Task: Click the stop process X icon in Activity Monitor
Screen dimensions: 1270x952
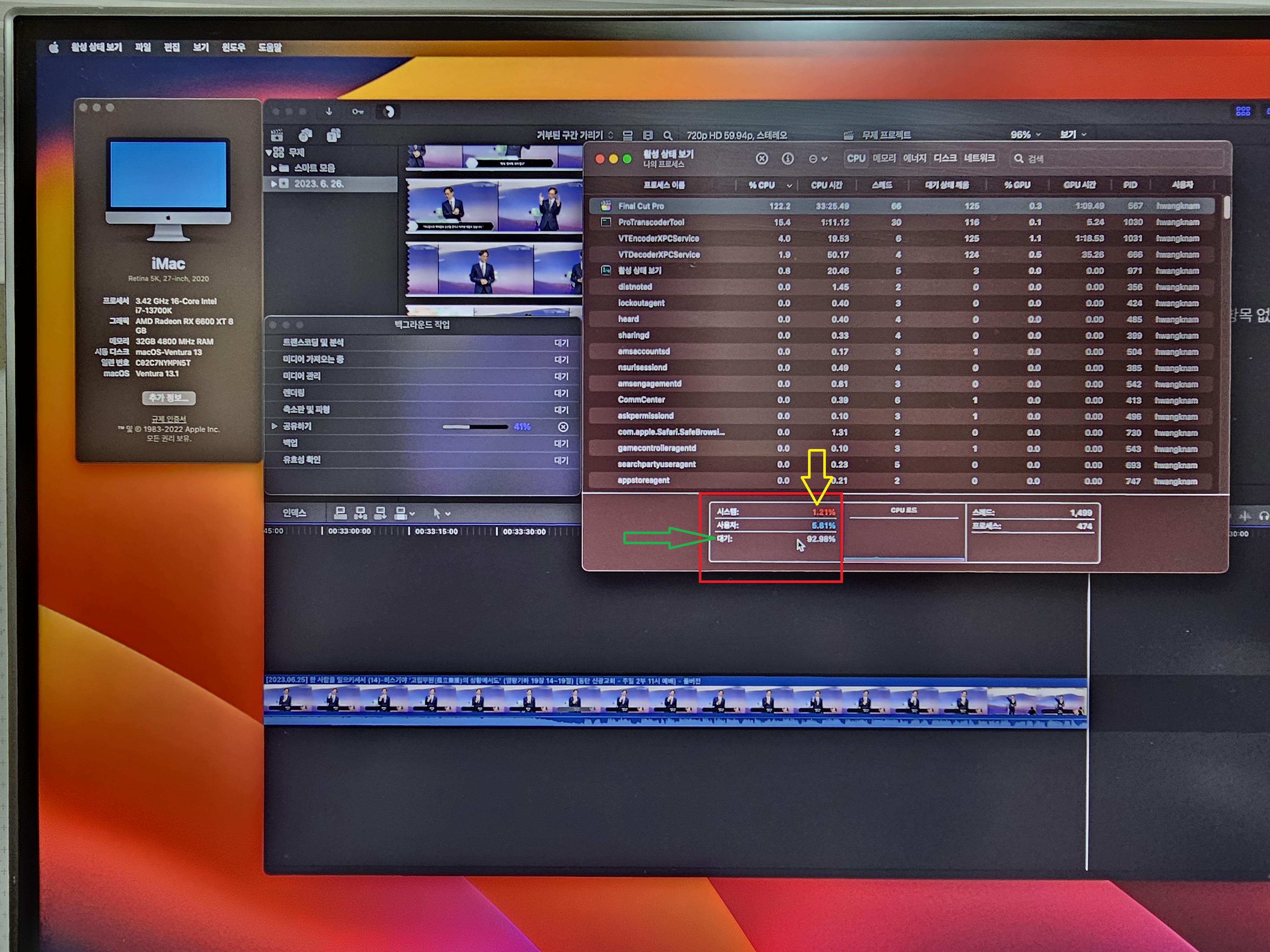Action: [x=761, y=158]
